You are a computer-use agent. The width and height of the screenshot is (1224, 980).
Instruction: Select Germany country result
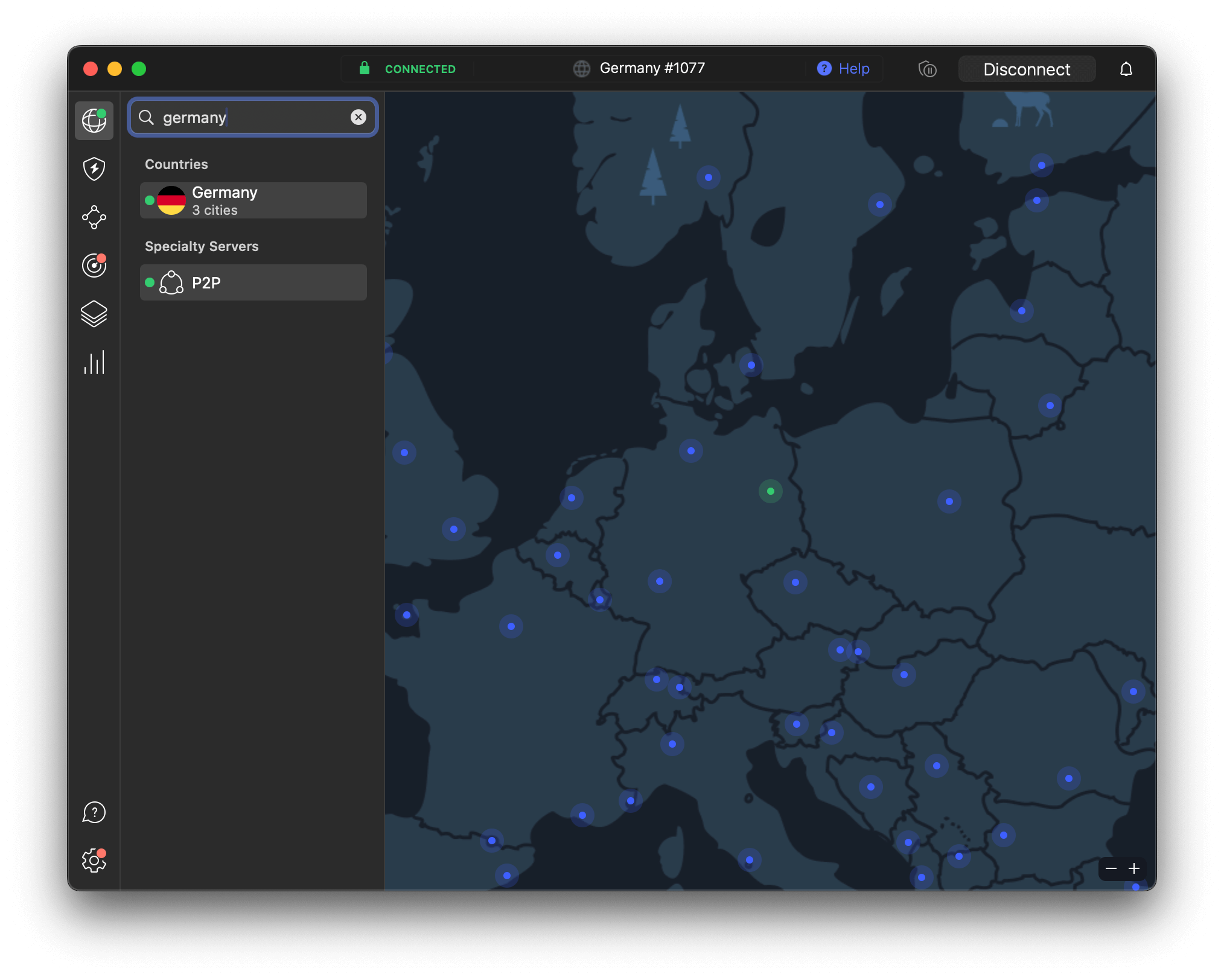click(x=253, y=200)
